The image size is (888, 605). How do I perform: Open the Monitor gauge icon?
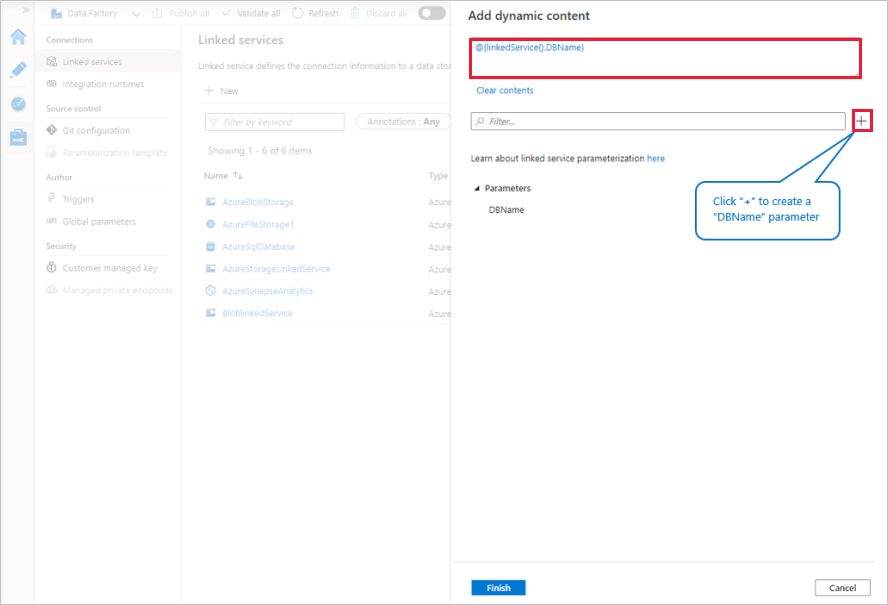(x=18, y=104)
